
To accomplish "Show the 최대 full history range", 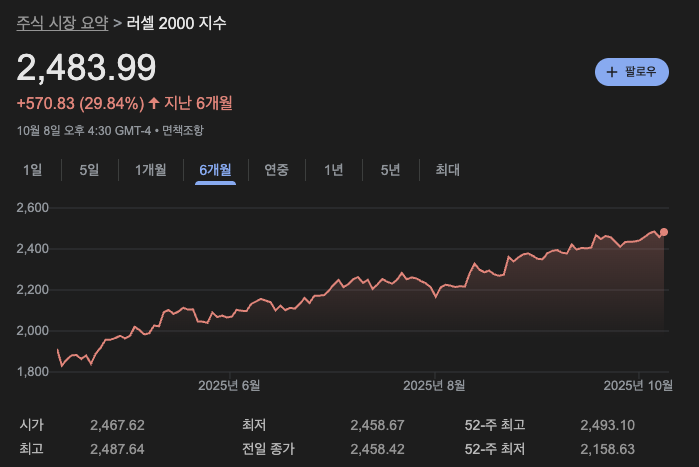I will tap(447, 170).
